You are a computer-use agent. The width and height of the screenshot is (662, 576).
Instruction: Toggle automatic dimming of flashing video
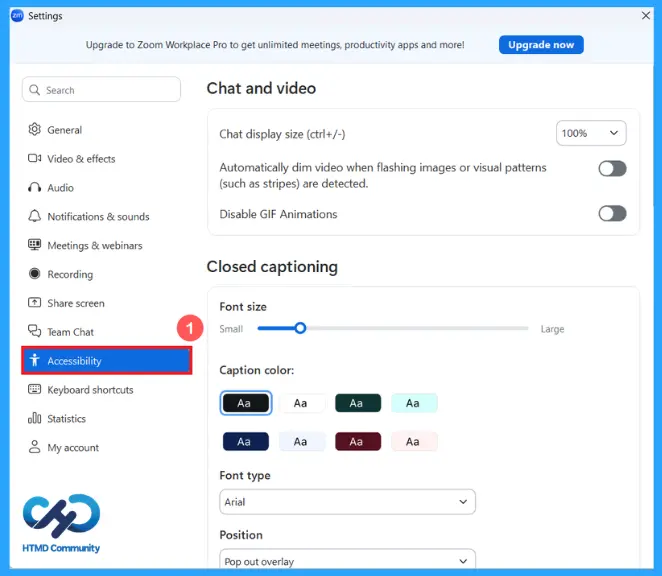pyautogui.click(x=612, y=168)
